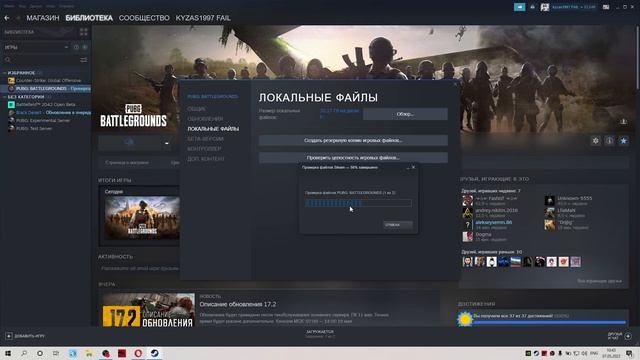Click Steam icon in taskbar
Viewport: 640px width, 360px height.
pos(154,353)
